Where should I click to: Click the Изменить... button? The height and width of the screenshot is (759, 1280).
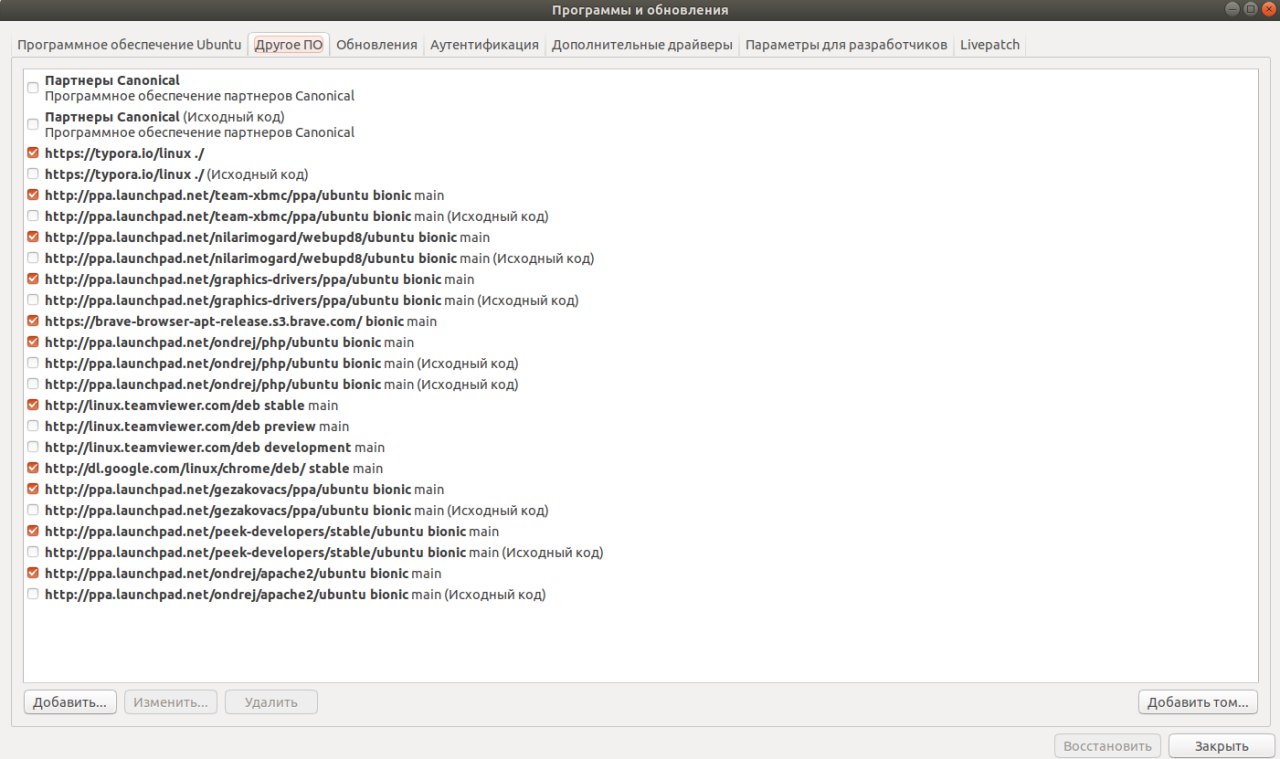tap(171, 702)
